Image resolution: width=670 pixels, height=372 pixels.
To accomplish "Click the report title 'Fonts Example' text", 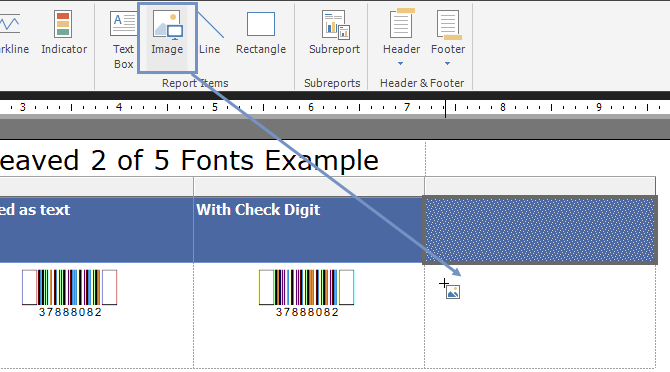I will 279,161.
